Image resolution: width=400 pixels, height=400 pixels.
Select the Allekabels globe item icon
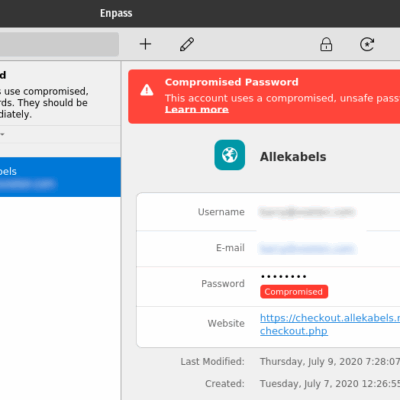[230, 155]
